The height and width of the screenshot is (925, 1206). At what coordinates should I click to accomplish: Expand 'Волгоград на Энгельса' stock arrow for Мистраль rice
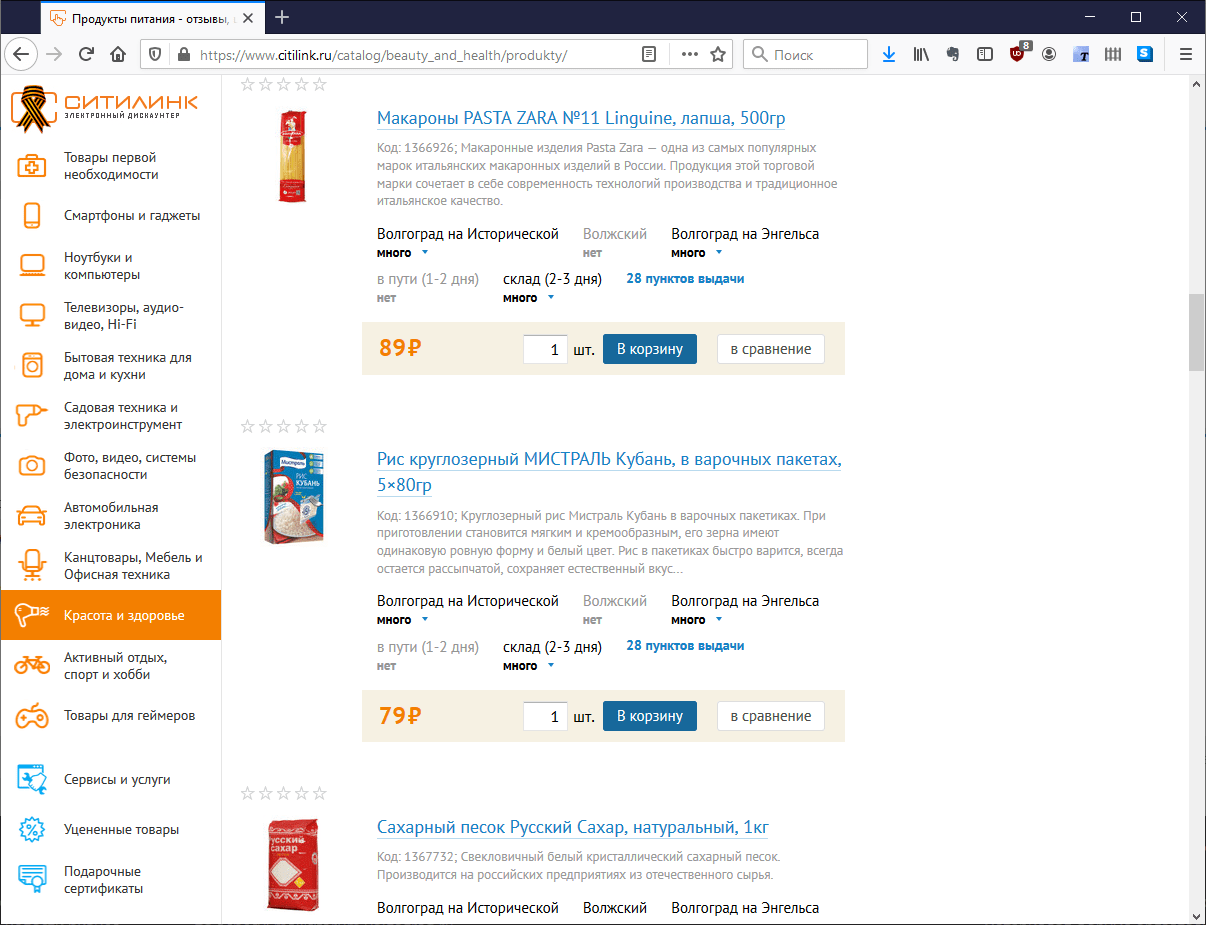click(719, 620)
